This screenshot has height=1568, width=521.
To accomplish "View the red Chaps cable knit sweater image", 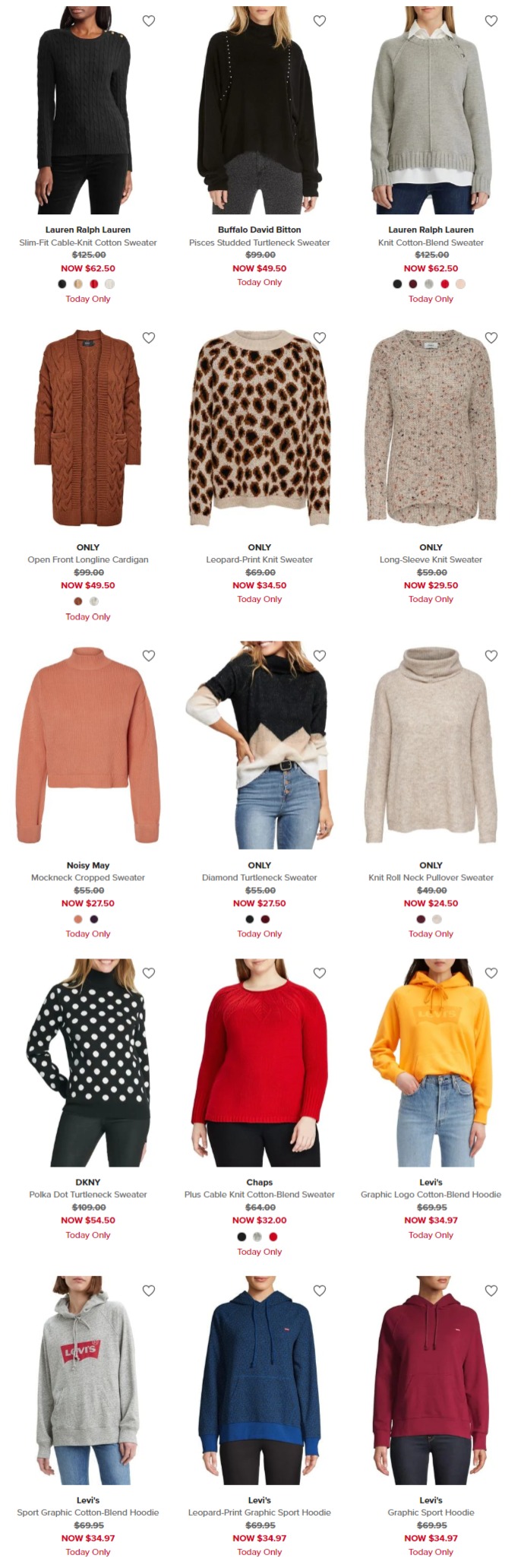I will pos(260,1063).
